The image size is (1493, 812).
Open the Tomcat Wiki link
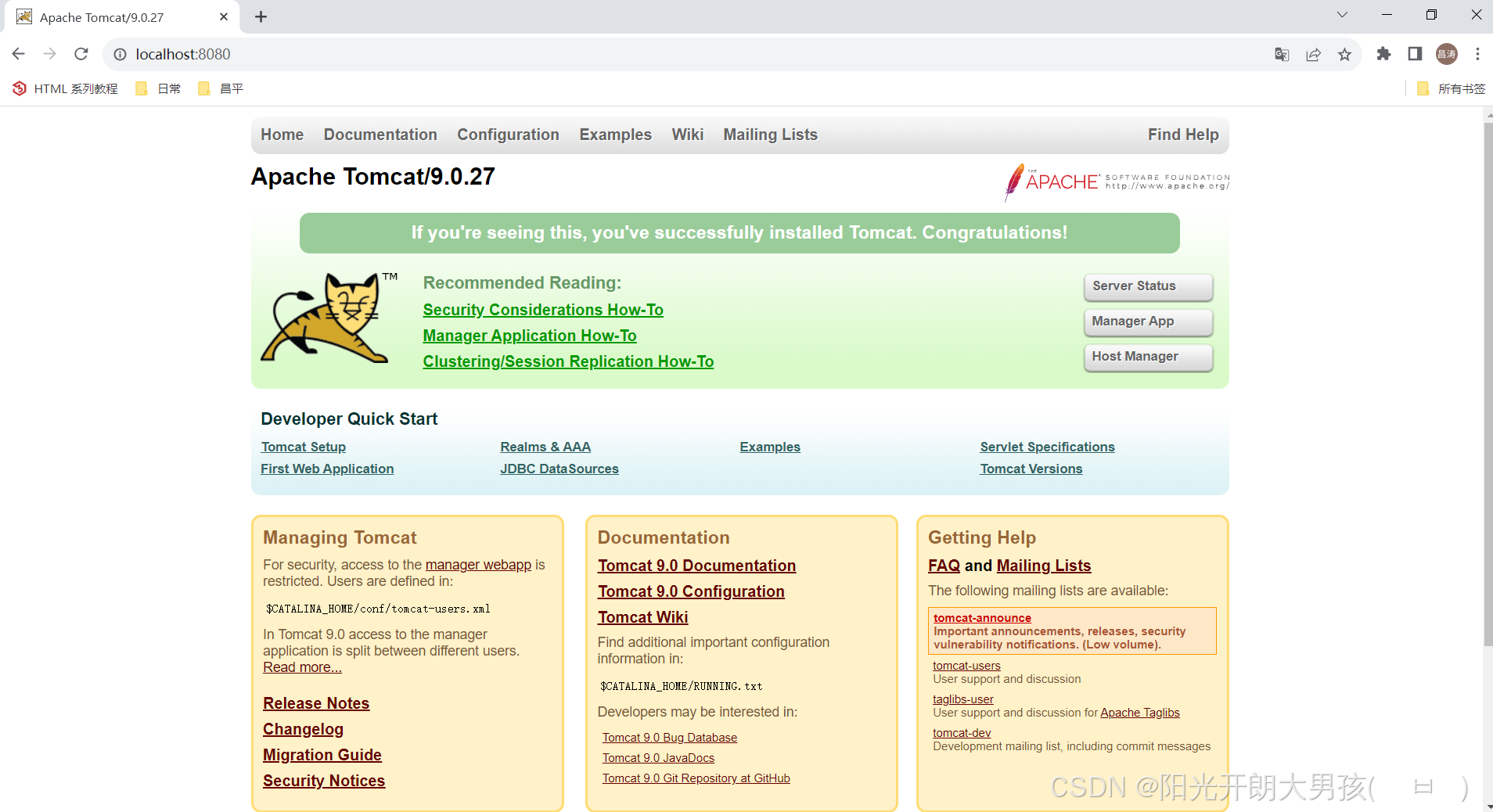tap(642, 617)
